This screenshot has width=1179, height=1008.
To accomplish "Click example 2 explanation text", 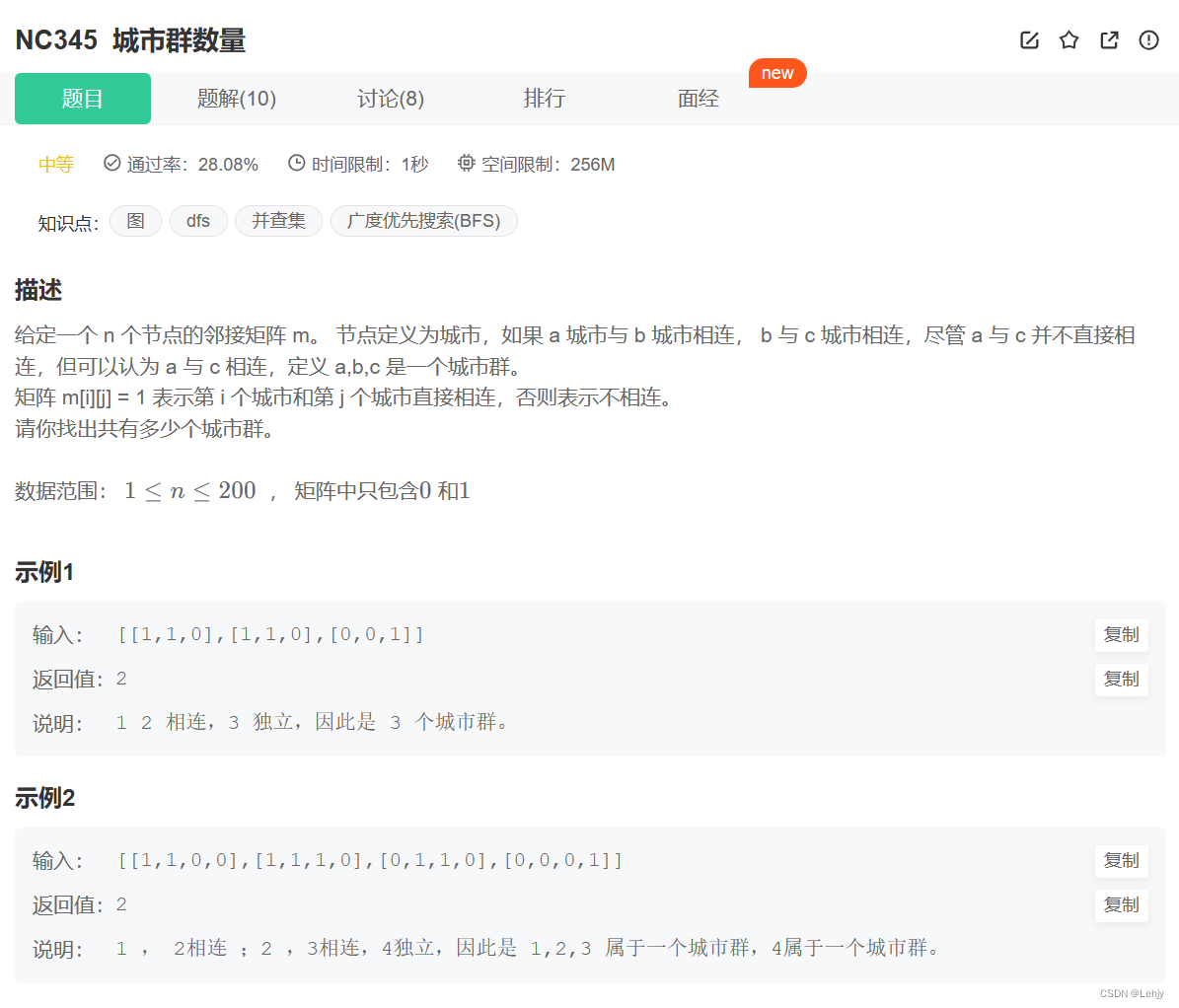I will click(530, 948).
